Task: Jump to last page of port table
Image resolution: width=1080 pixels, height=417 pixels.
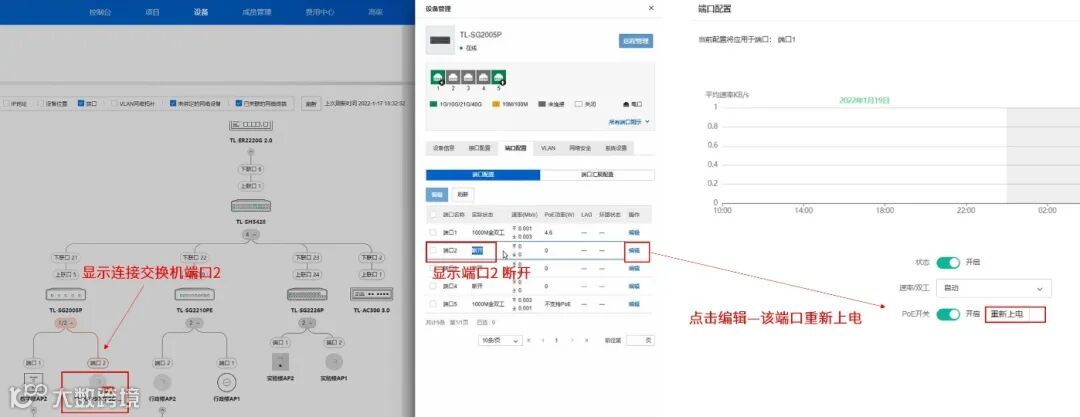Action: pos(586,340)
